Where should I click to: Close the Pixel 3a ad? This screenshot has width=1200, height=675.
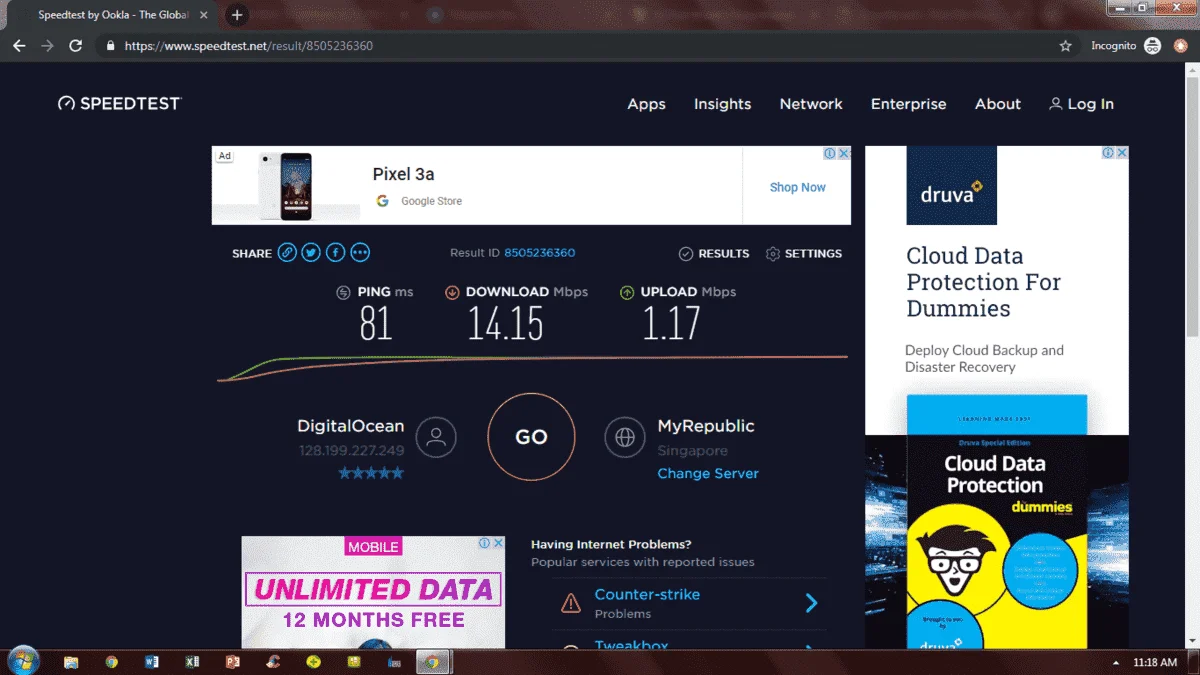pos(843,153)
